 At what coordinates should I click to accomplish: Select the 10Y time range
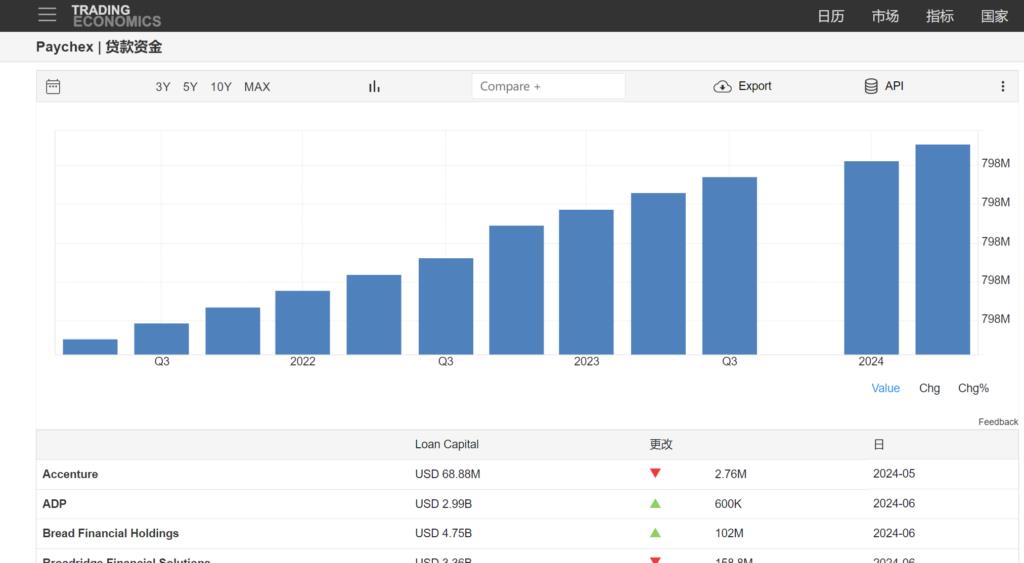click(x=221, y=87)
